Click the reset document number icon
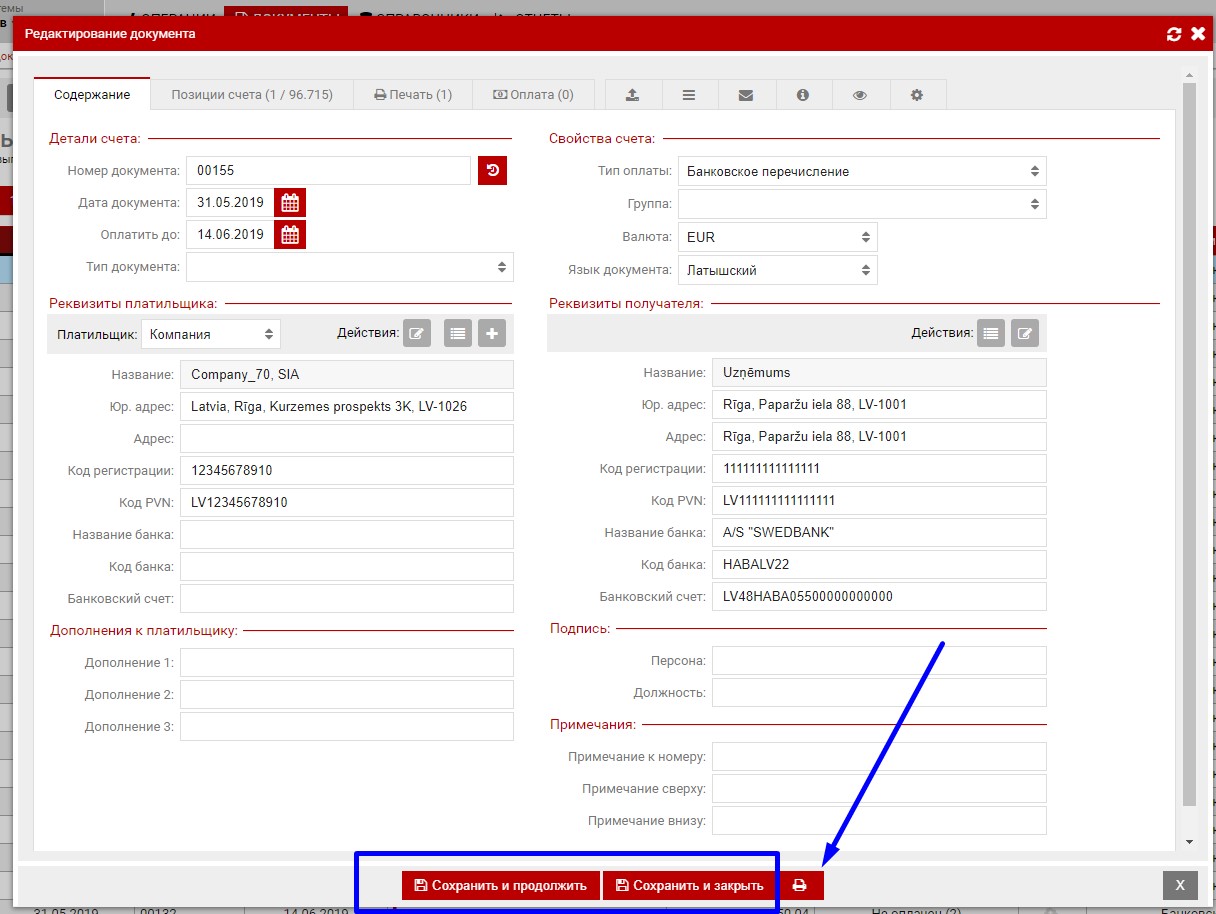1216x914 pixels. [492, 171]
